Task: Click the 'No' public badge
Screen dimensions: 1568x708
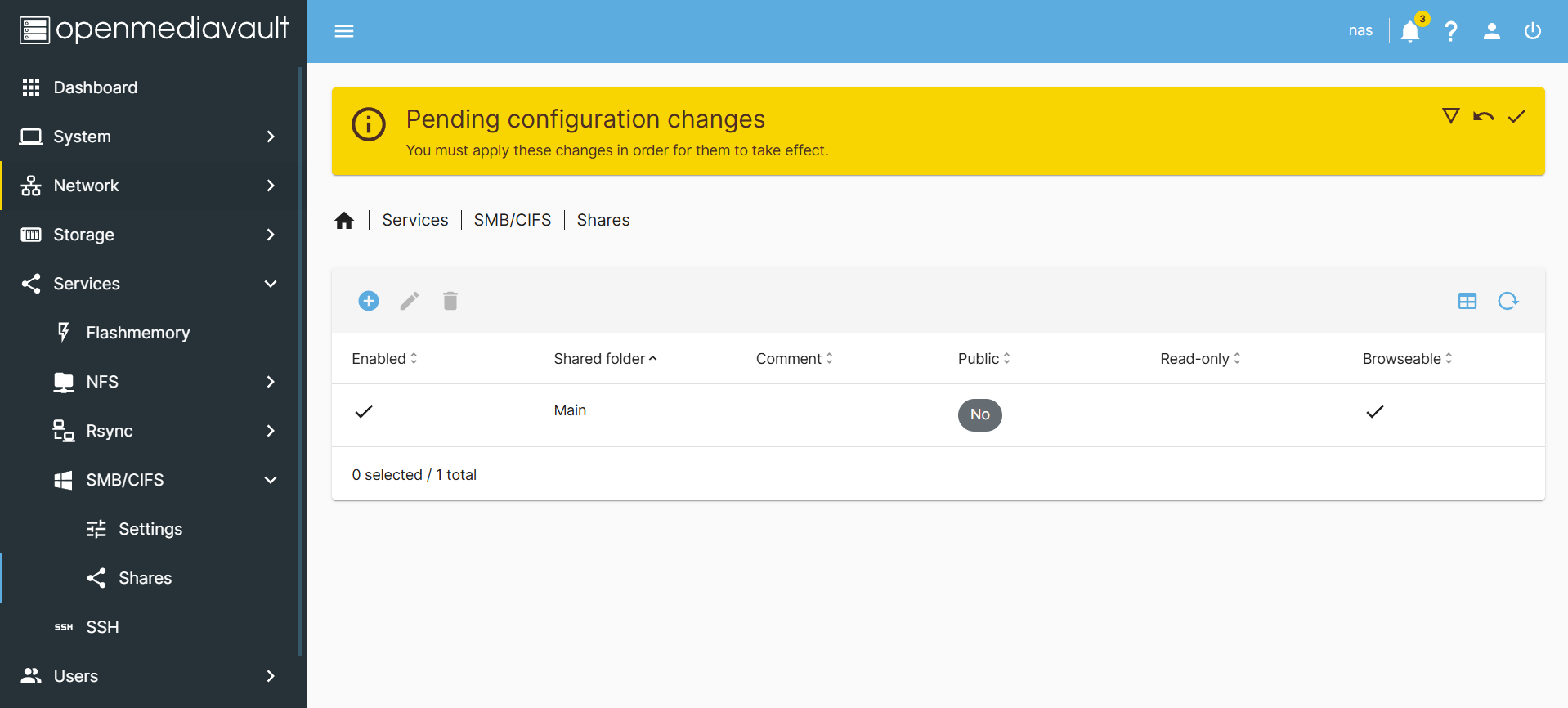Action: pyautogui.click(x=980, y=414)
